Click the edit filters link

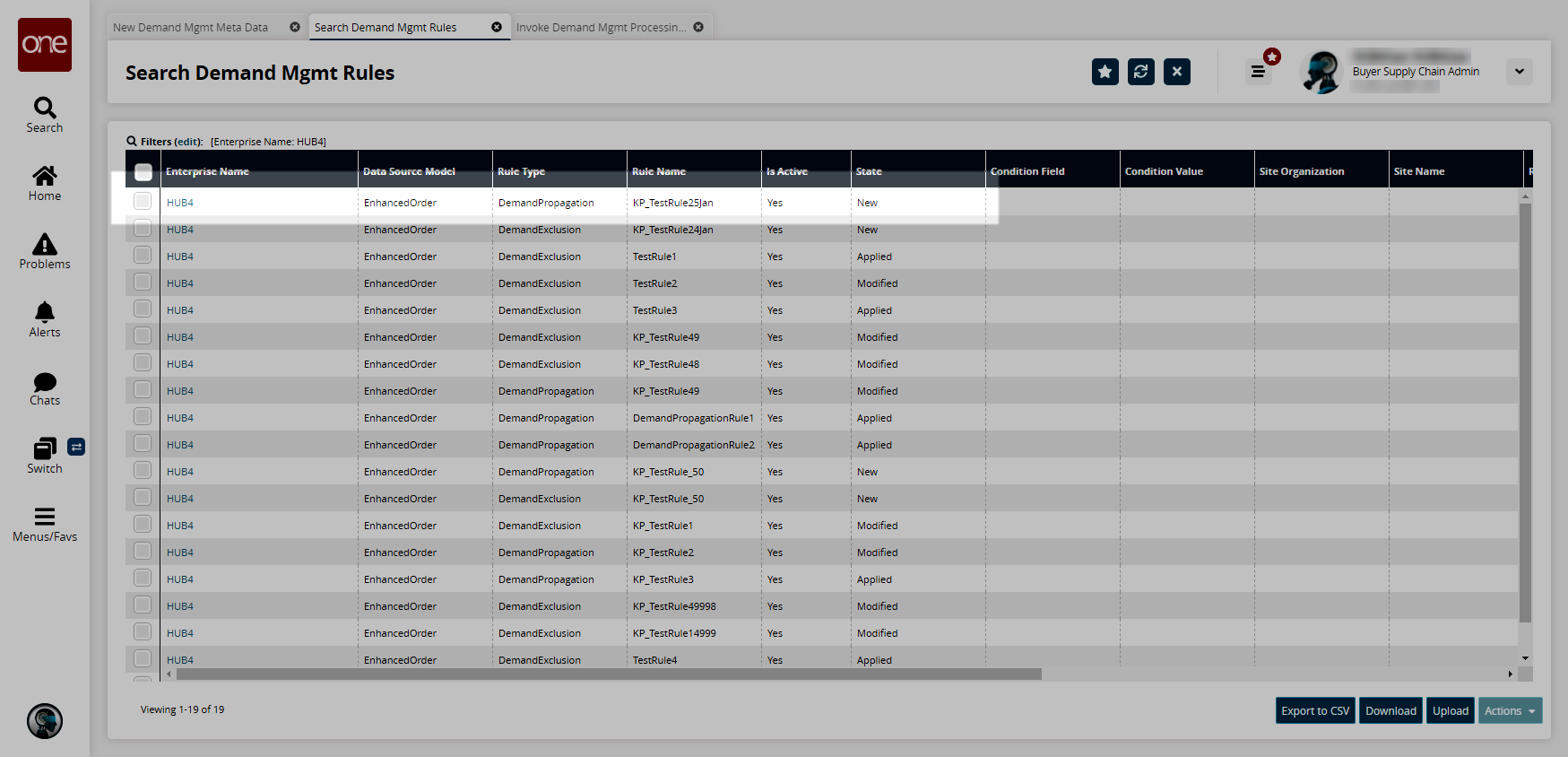pos(187,142)
